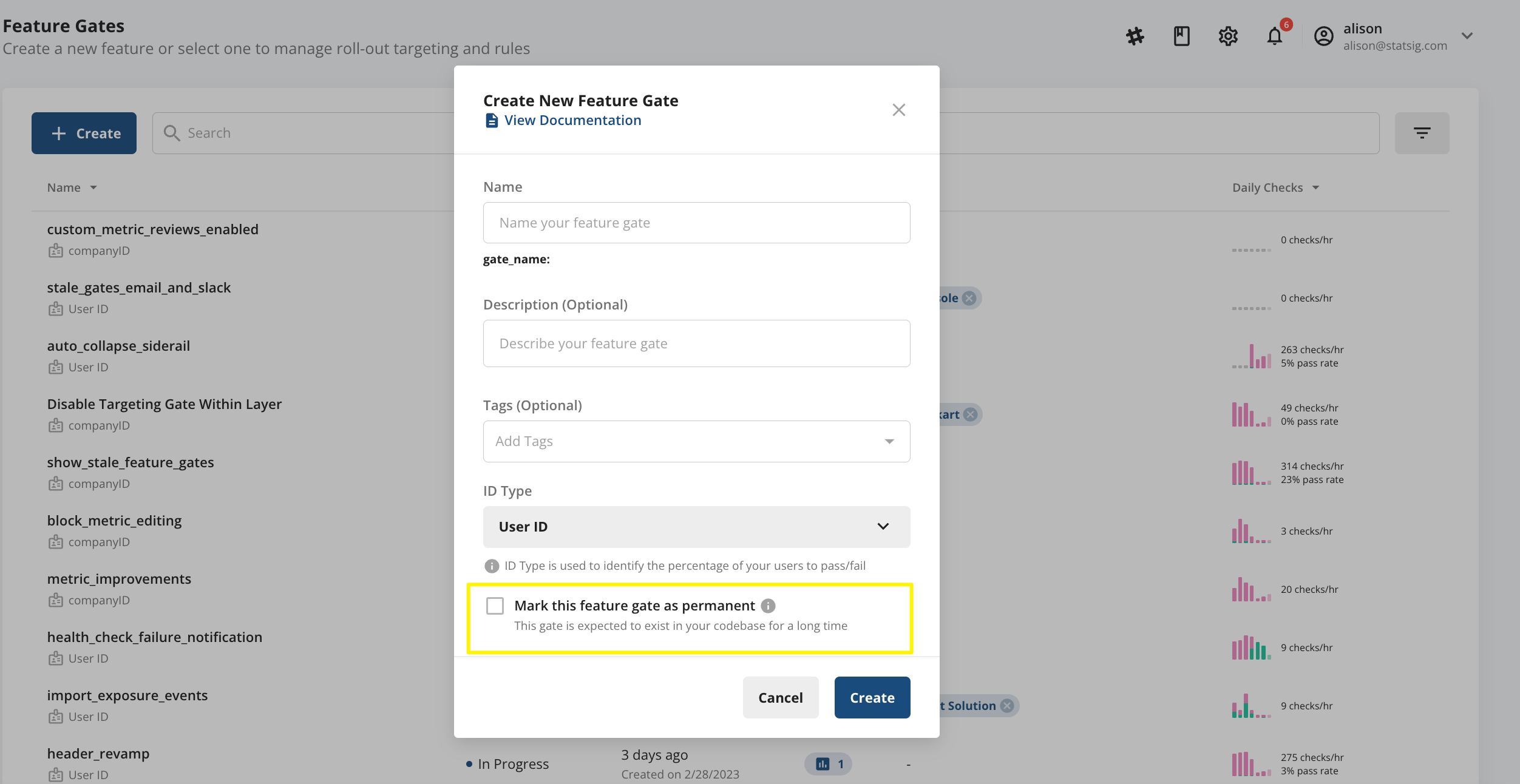
Task: Open the User ID dropdown under ID Type
Action: pyautogui.click(x=696, y=527)
